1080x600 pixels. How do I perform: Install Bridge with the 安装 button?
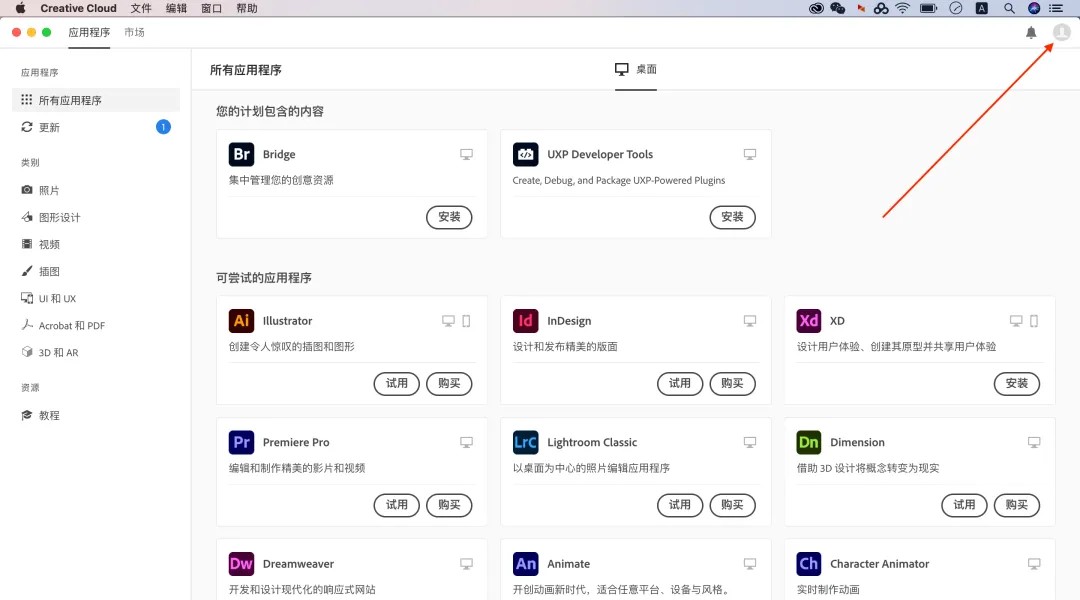[449, 217]
